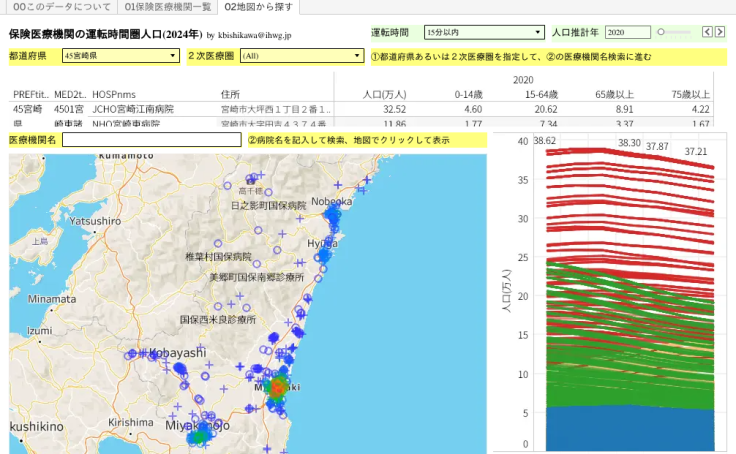Click the 15-64歳 value 20.62

545,109
